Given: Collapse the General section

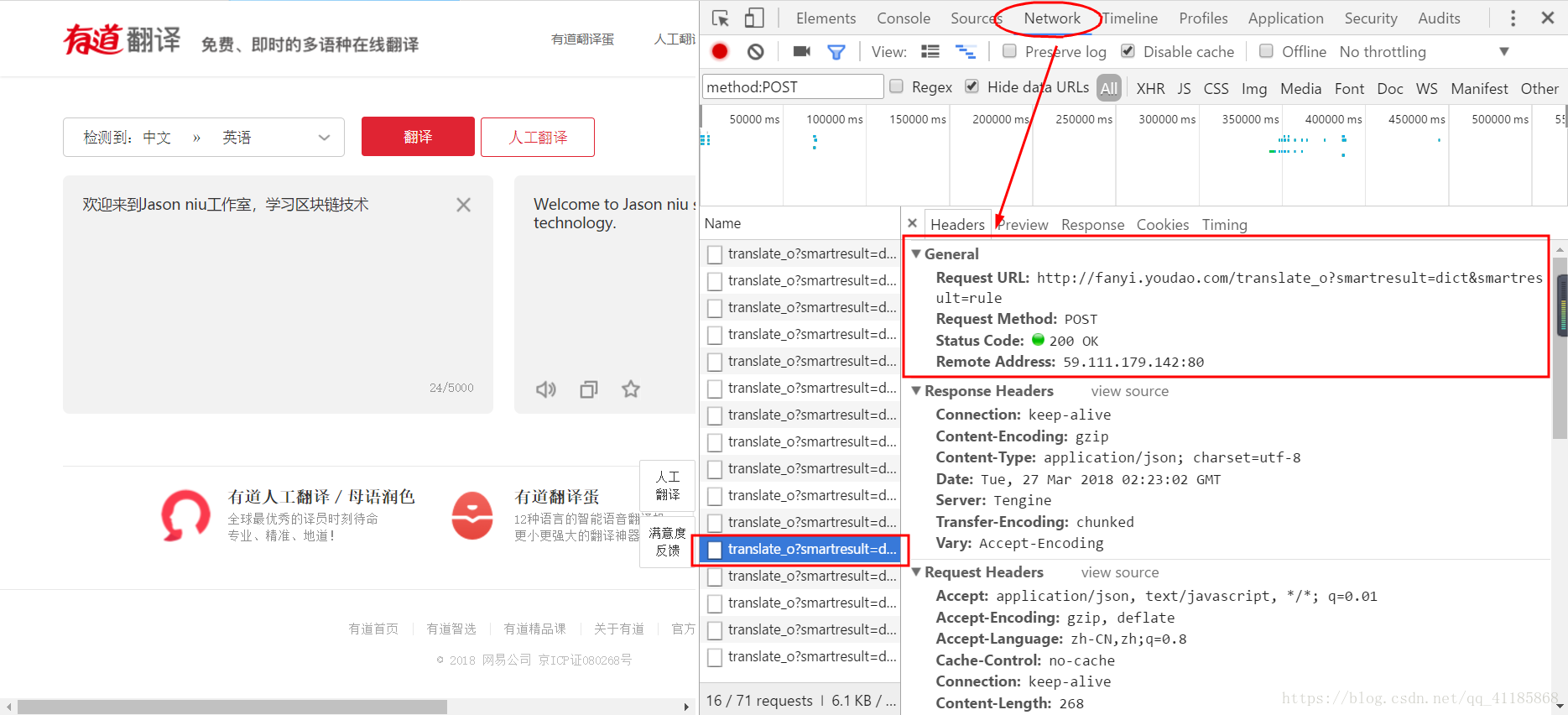Looking at the screenshot, I should click(917, 253).
